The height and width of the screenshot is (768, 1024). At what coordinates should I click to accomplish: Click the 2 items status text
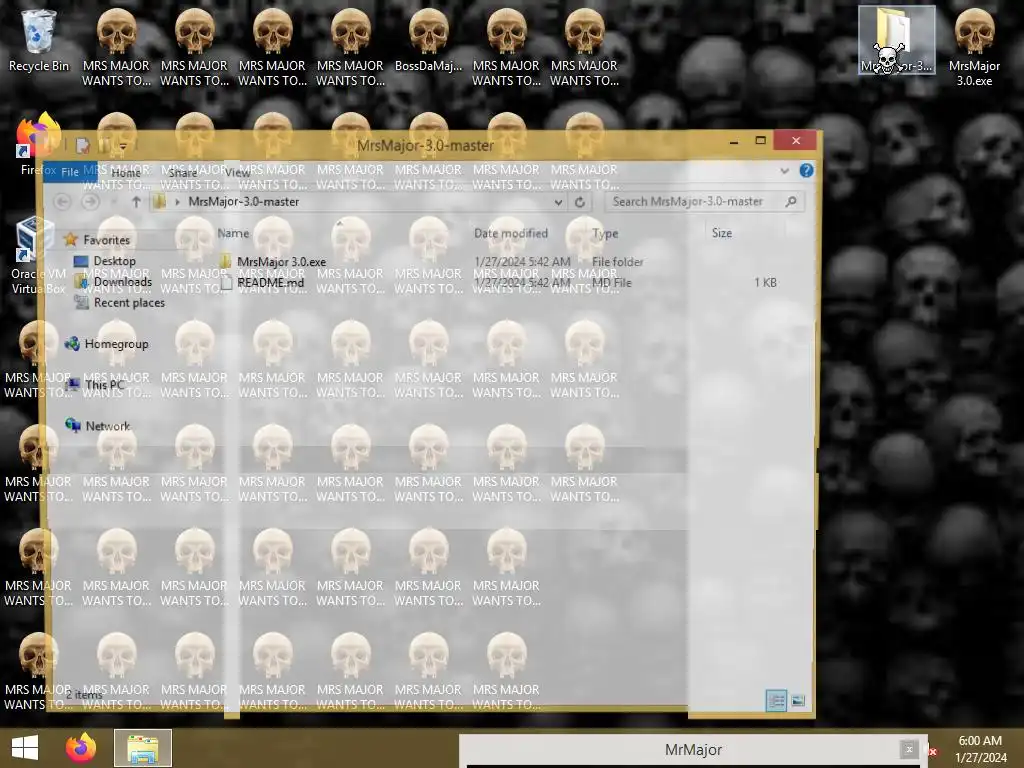click(84, 695)
